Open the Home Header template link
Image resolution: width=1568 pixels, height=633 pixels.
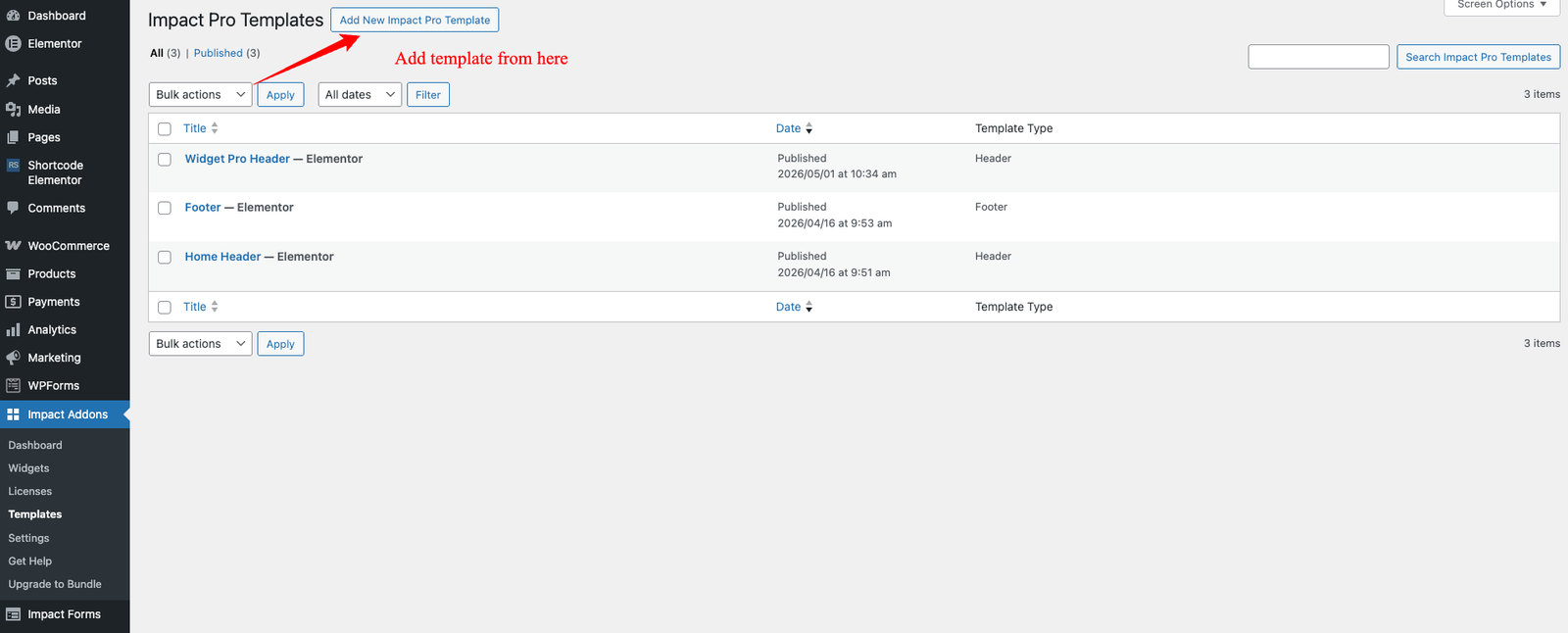coord(222,257)
